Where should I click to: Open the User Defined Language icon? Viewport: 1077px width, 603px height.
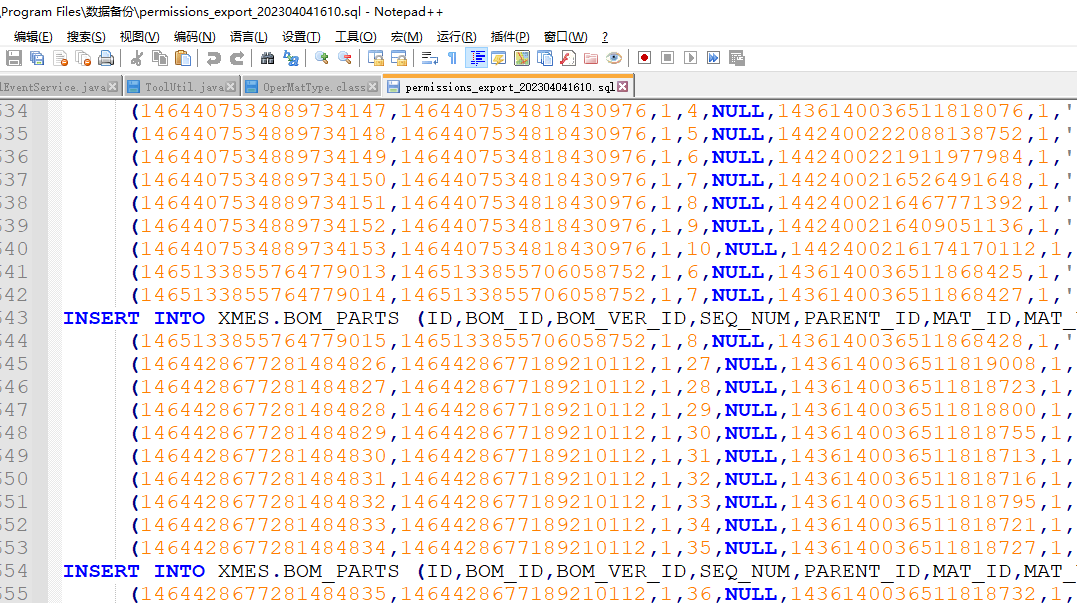tap(499, 58)
